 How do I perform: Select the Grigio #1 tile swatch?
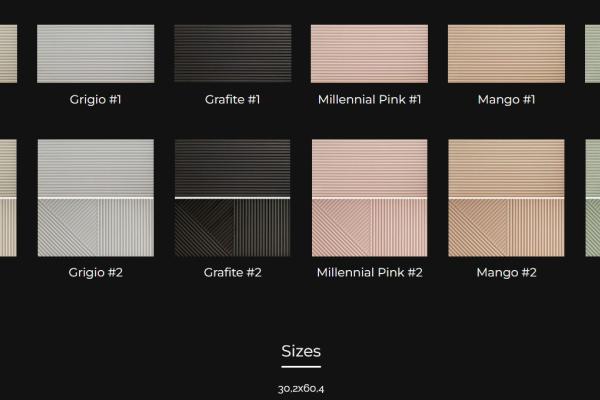pyautogui.click(x=96, y=54)
